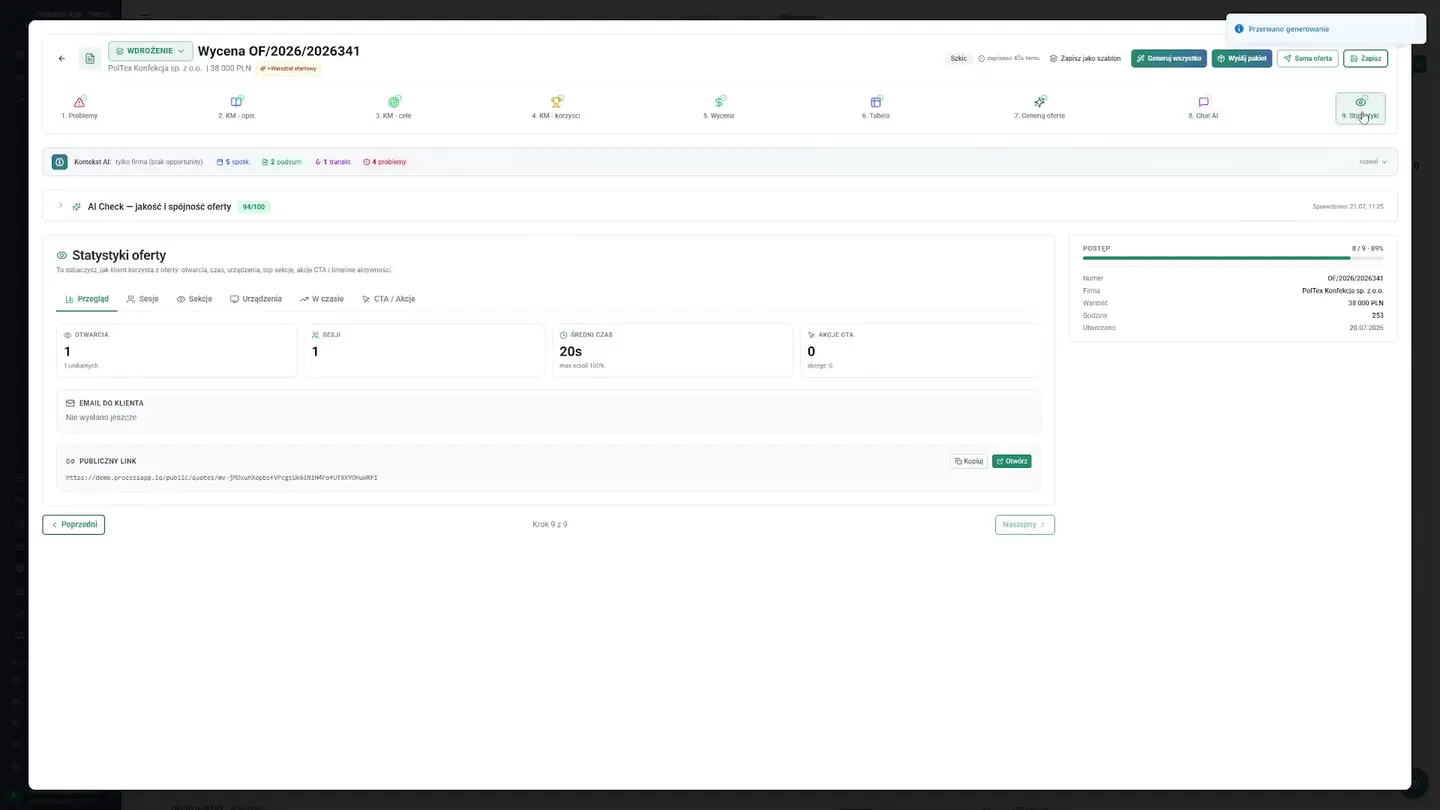Image resolution: width=1440 pixels, height=810 pixels.
Task: Click the AI Check sparkle icon
Action: pos(77,207)
